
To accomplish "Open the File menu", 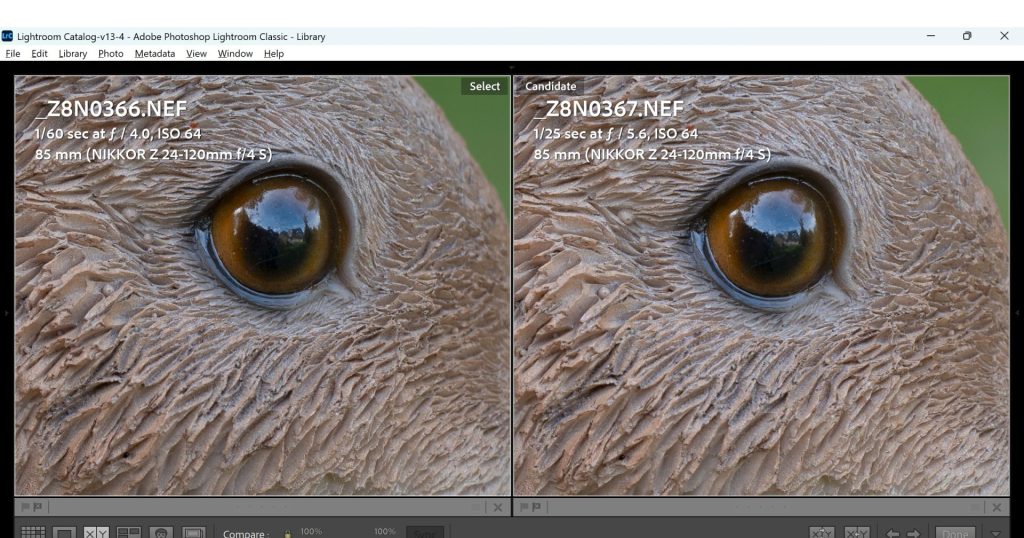I will (x=12, y=54).
